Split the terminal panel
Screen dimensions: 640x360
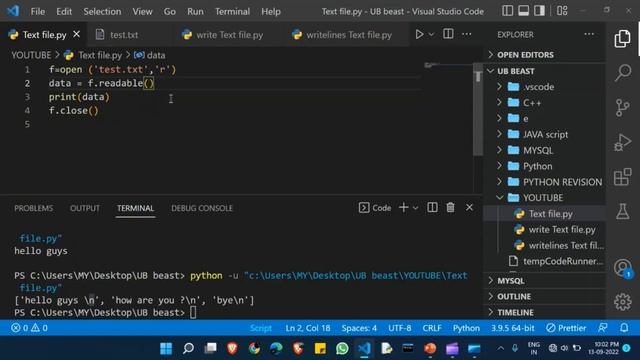(432, 208)
